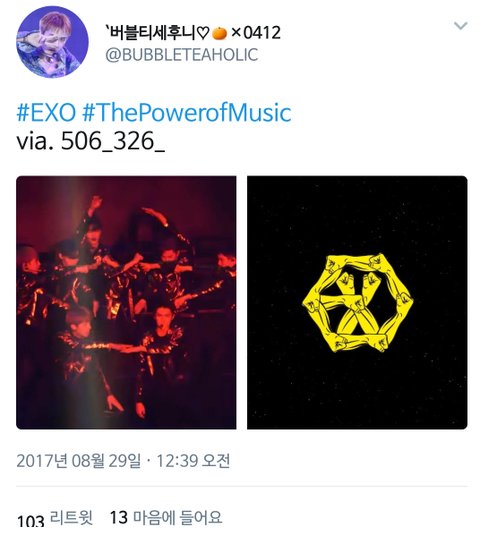Open the tweet options chevron menu

coord(461,26)
